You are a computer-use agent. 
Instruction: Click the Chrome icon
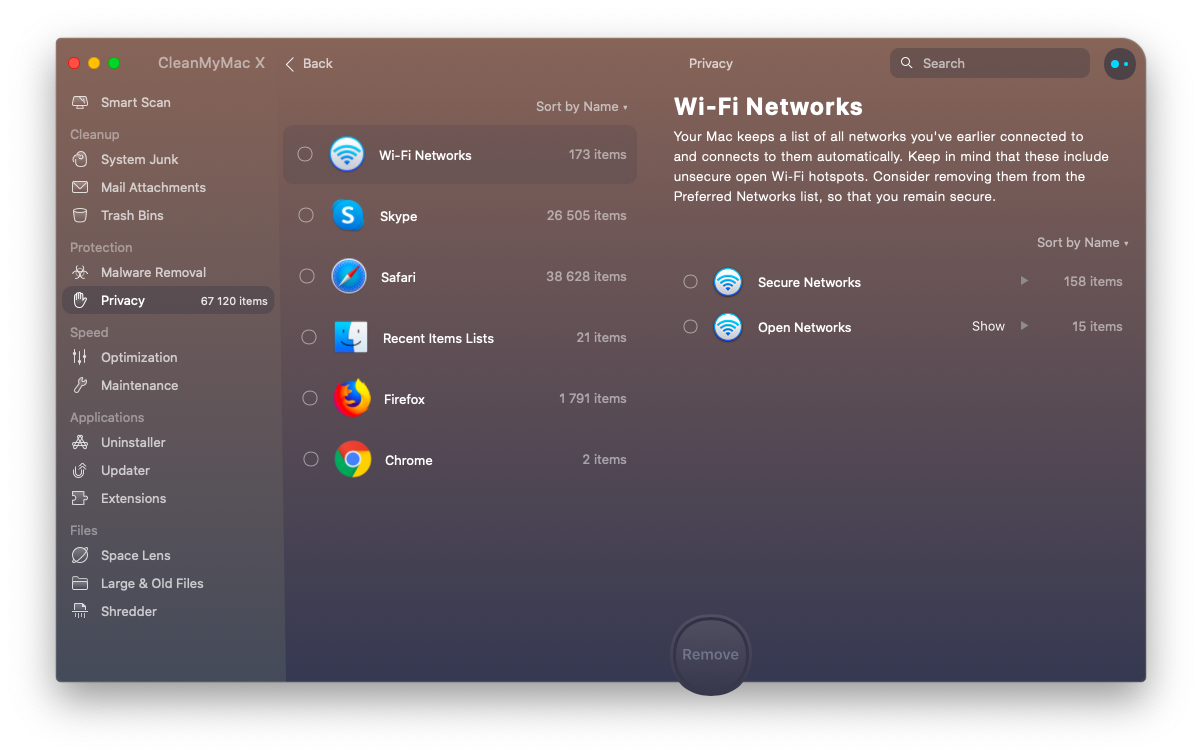(x=353, y=459)
